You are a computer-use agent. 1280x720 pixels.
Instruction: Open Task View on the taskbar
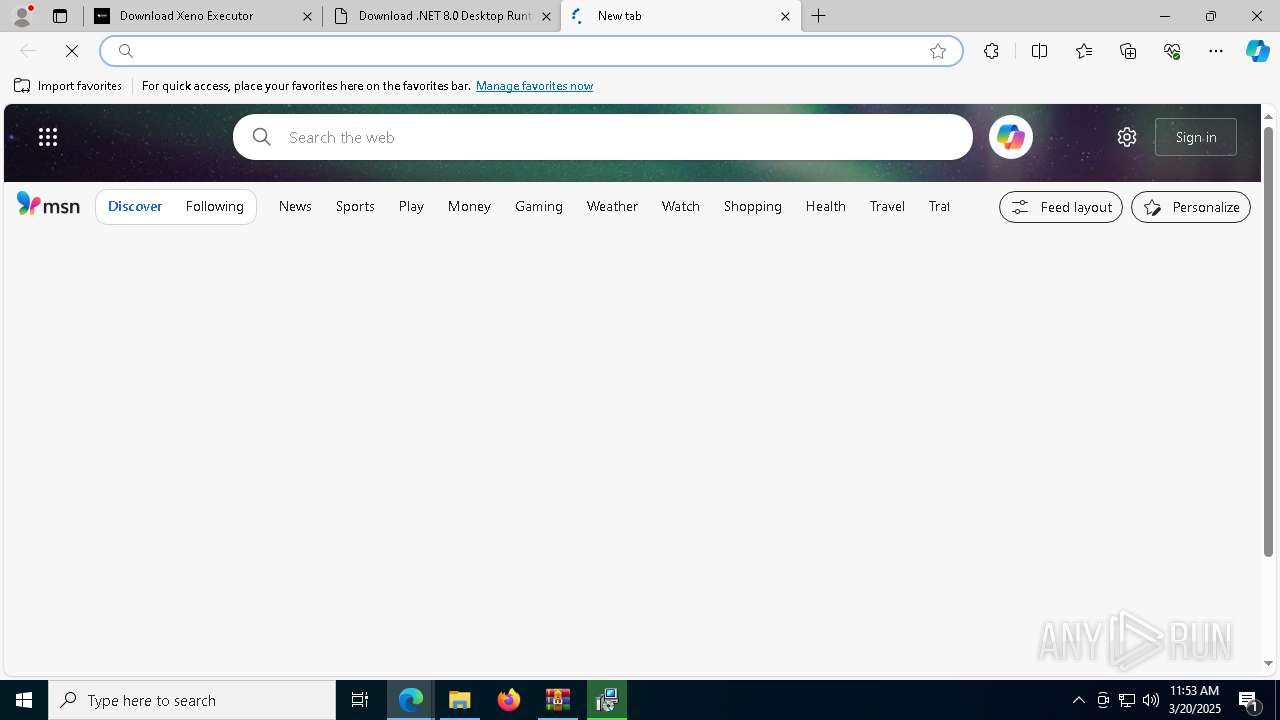(x=360, y=700)
